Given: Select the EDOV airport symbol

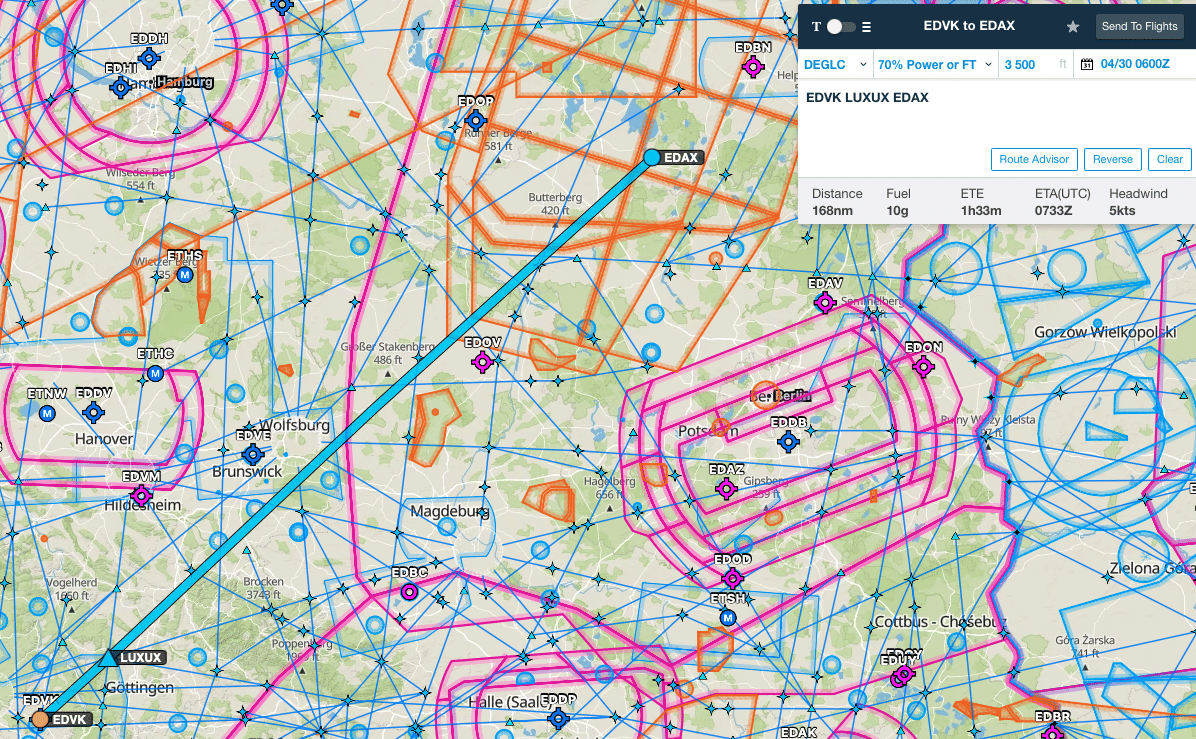Looking at the screenshot, I should [482, 362].
